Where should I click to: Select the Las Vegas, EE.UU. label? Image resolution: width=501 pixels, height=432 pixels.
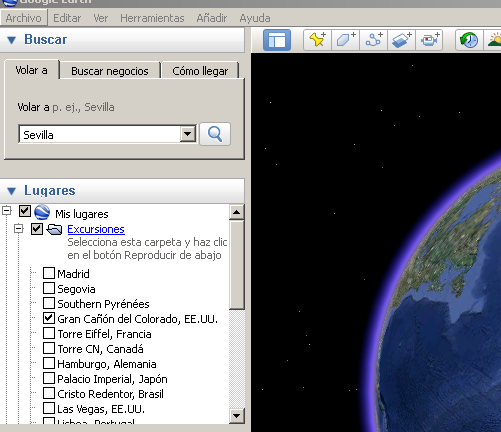pos(101,409)
